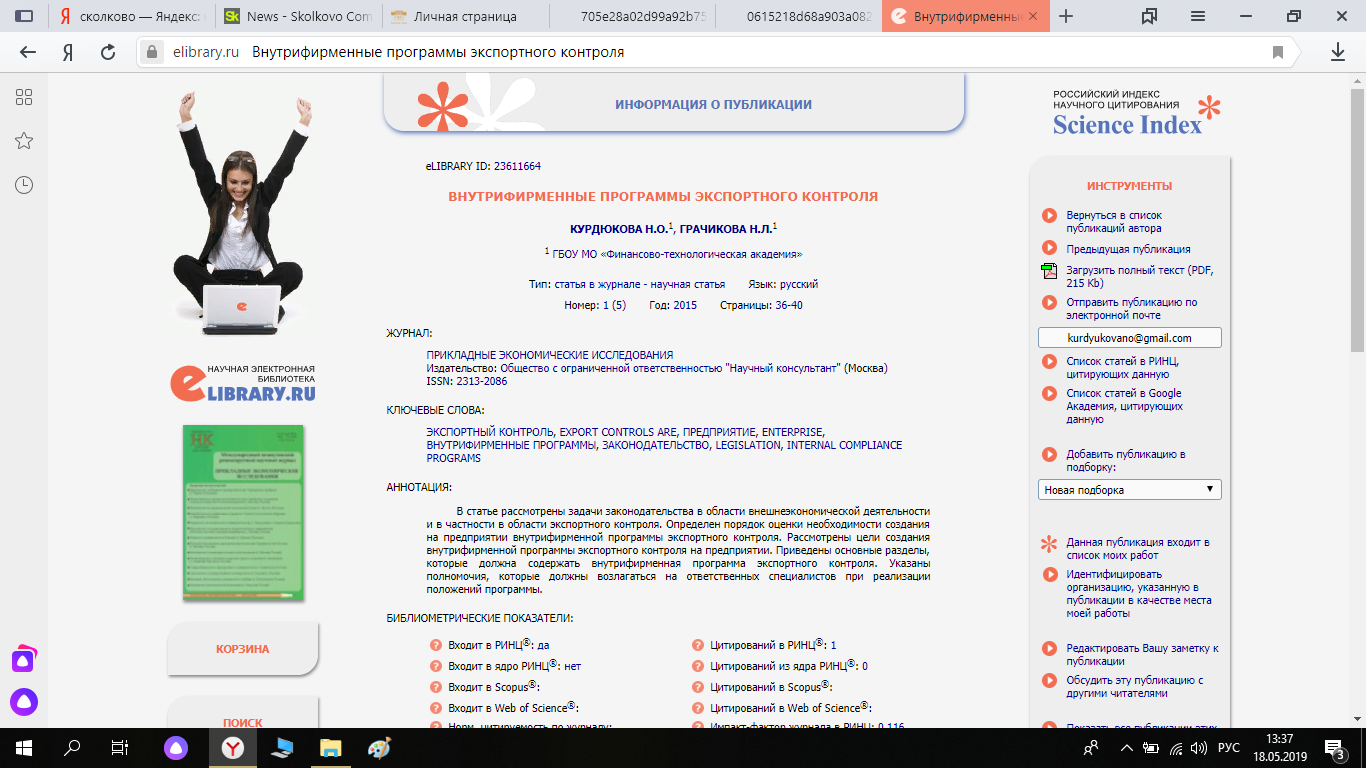Open Windows Start menu
Viewport: 1366px width, 768px height.
pos(24,747)
